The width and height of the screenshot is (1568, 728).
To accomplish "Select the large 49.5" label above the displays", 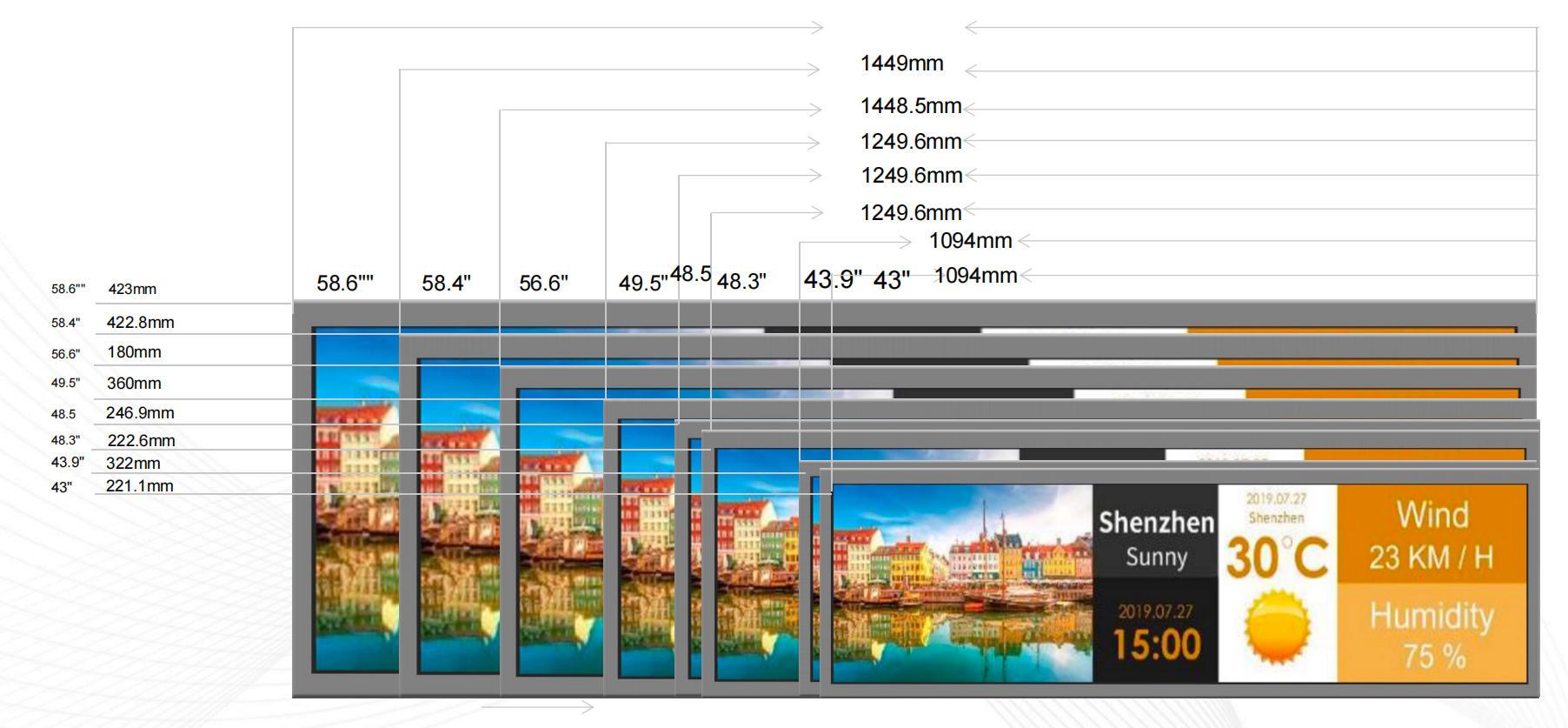I will 643,284.
